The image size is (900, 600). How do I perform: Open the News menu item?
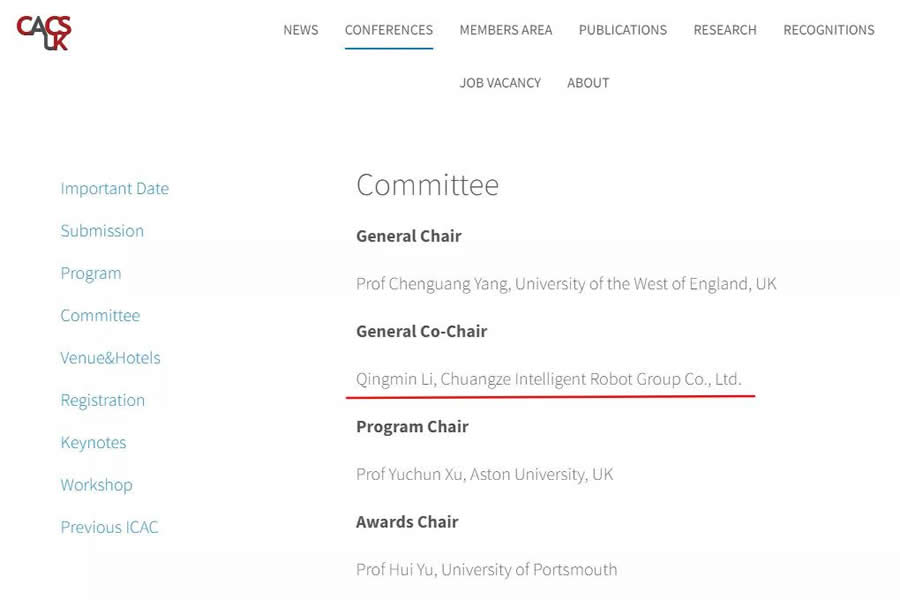point(300,30)
